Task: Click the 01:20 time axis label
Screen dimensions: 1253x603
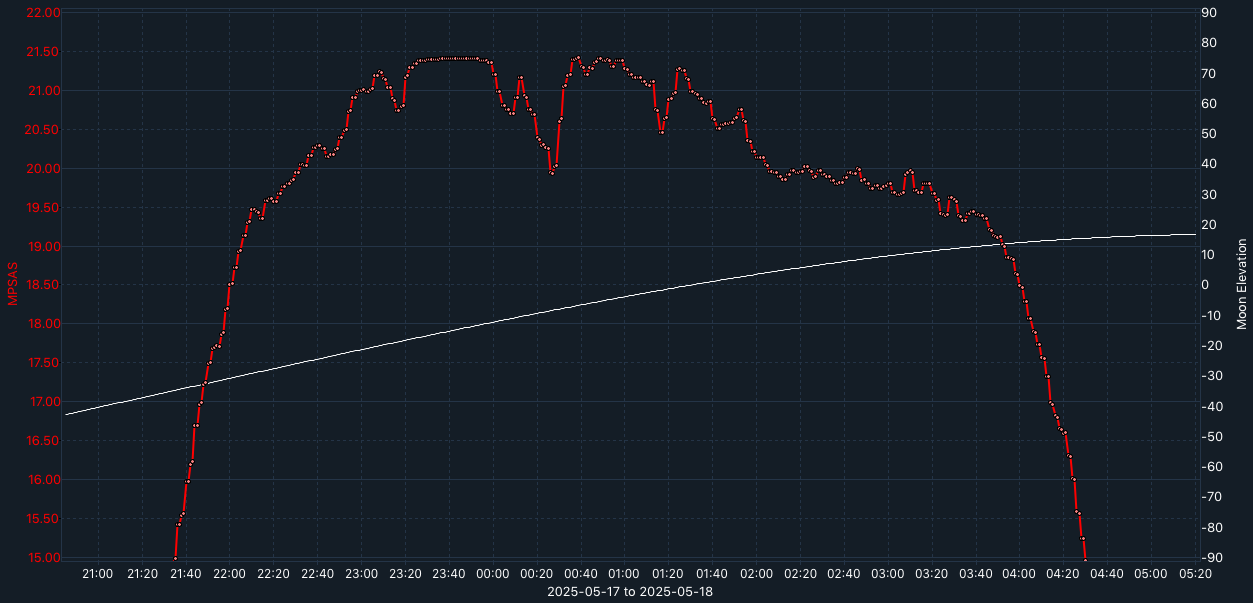Action: click(669, 574)
